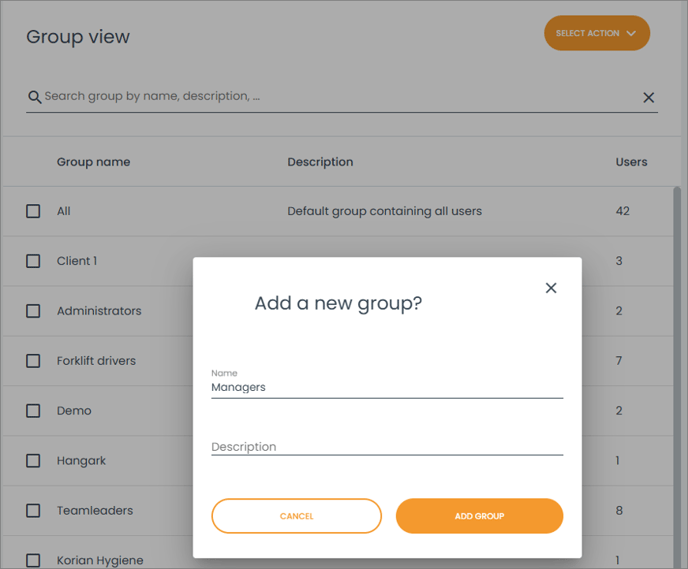Click the Group name column header
688x569 pixels.
pos(93,162)
